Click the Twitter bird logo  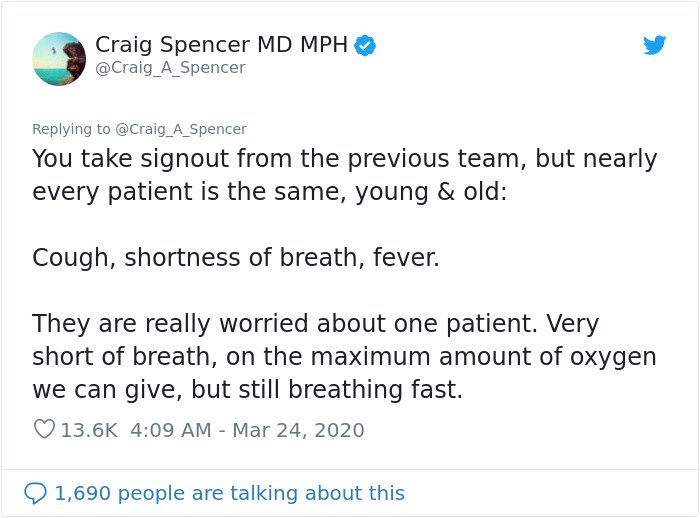(x=654, y=45)
